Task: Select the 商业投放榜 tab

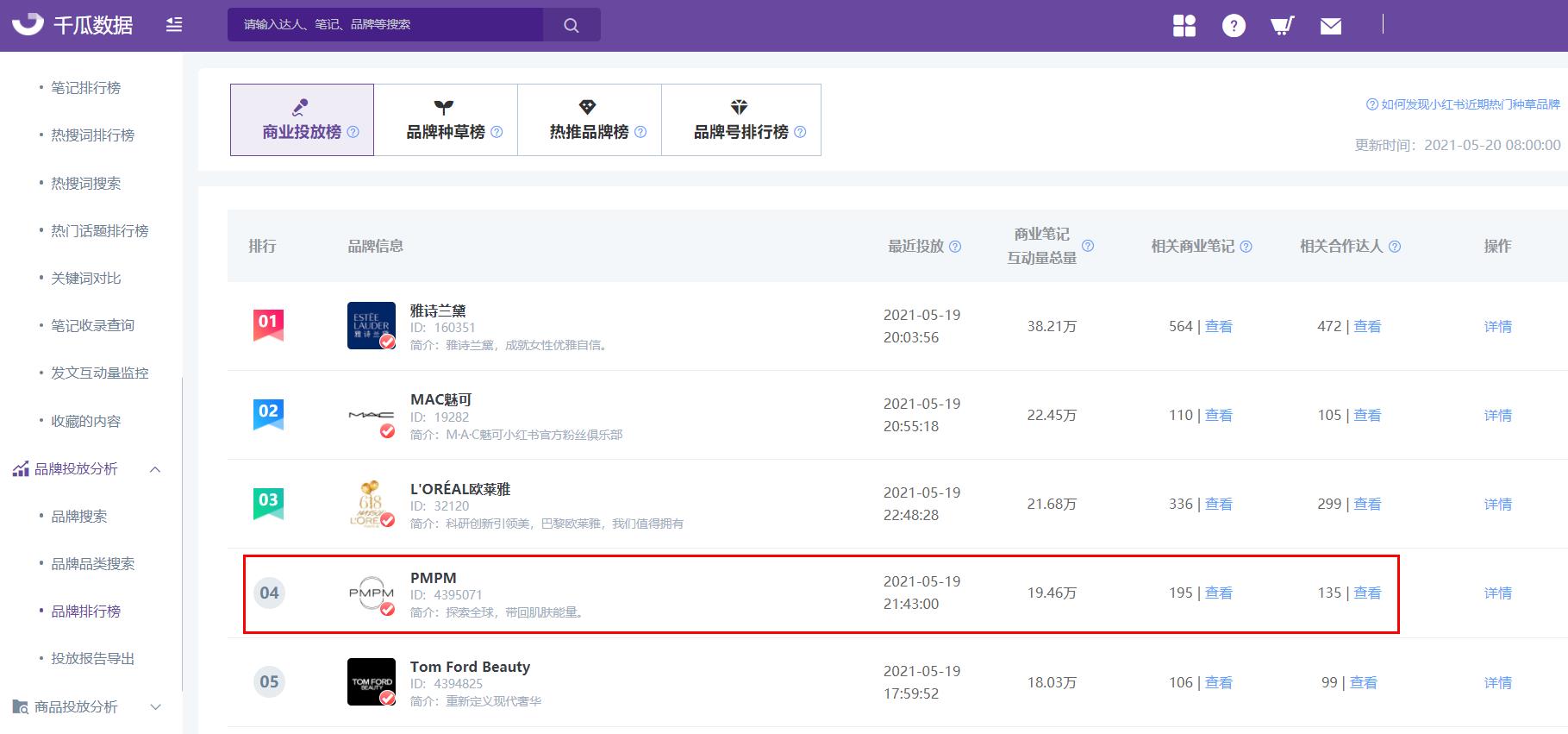Action: 302,120
